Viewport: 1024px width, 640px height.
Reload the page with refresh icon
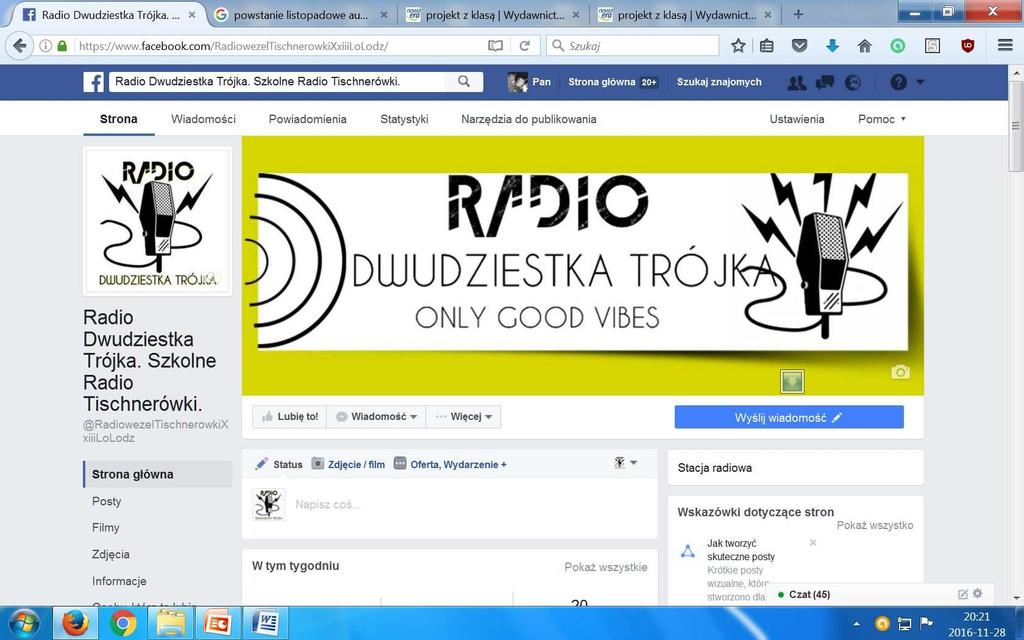[x=524, y=46]
